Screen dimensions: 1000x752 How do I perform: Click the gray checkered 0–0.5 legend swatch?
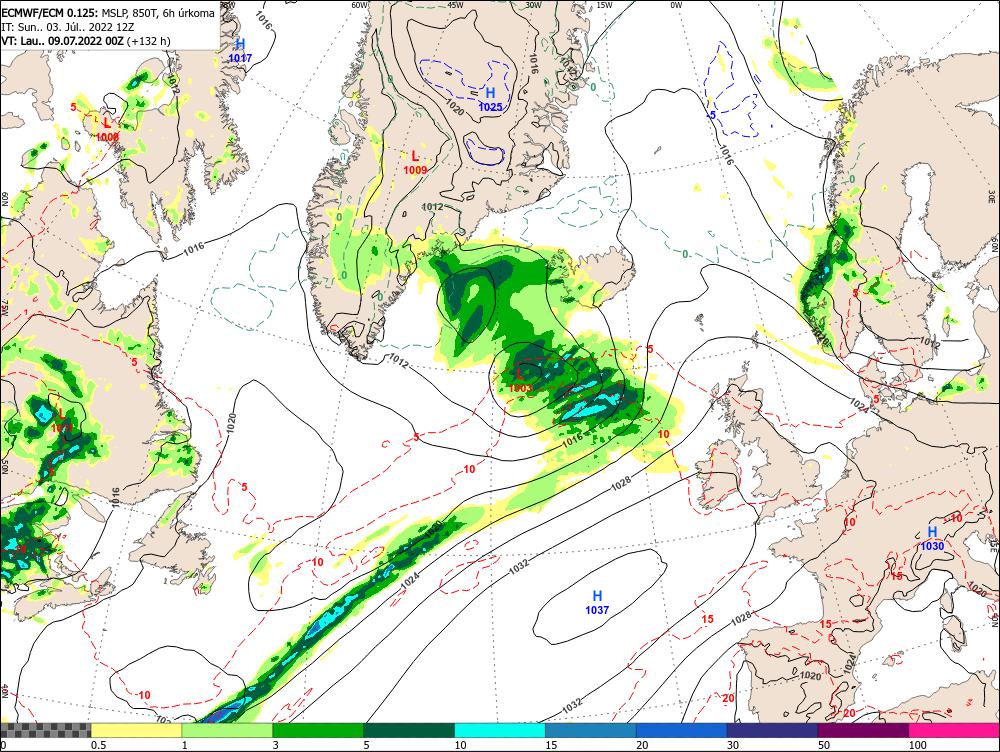[45, 730]
